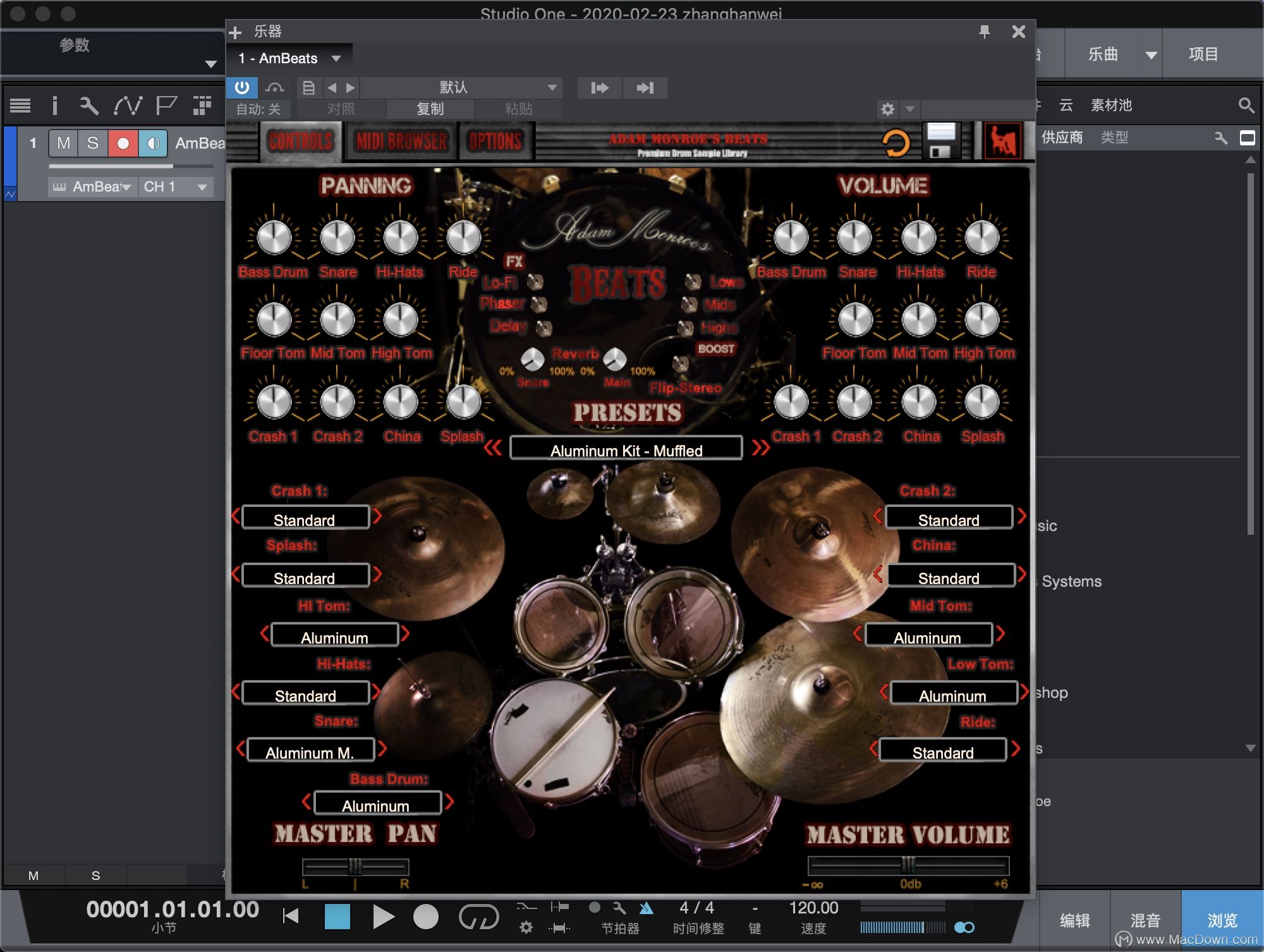This screenshot has height=952, width=1264.
Task: Toggle the Lows EQ switch
Action: [694, 281]
